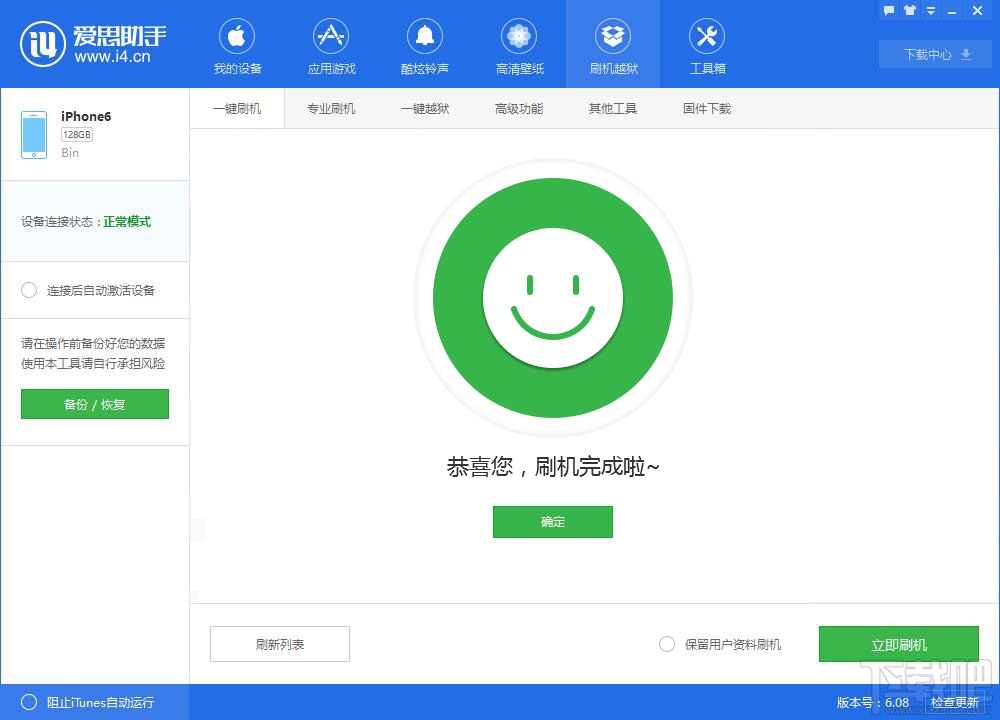Image resolution: width=1000 pixels, height=720 pixels.
Task: Switch to the 专业刷机 tab
Action: (331, 108)
